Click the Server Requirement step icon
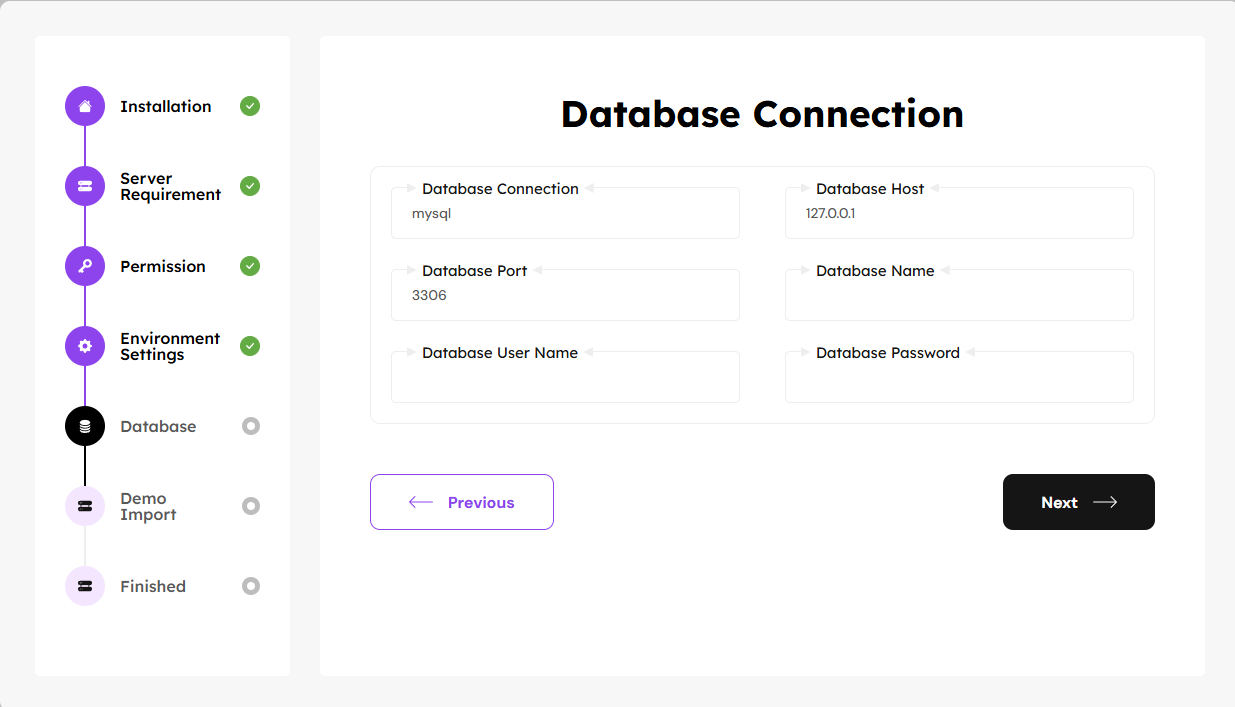This screenshot has width=1235, height=707. 85,186
